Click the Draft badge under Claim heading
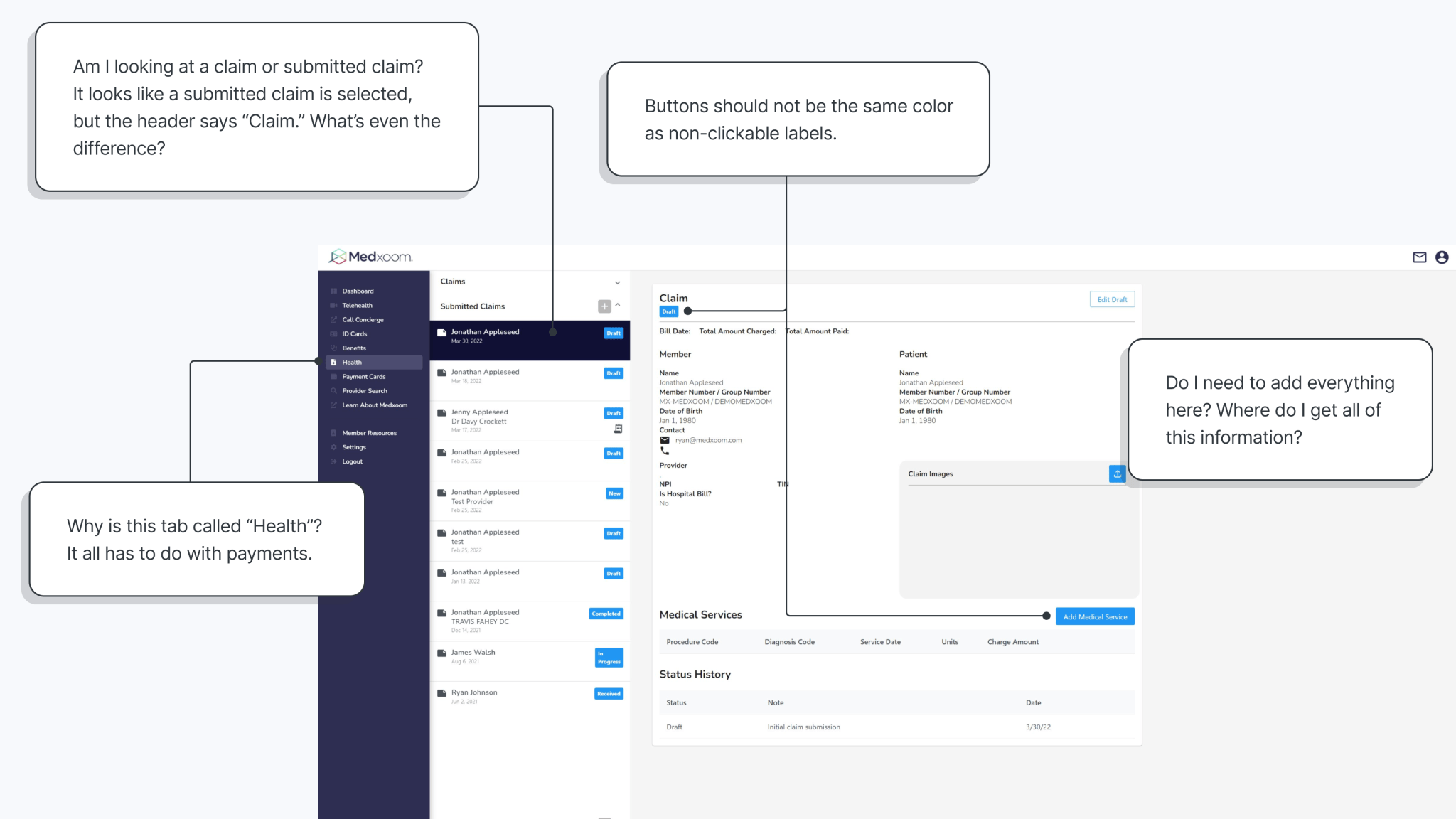This screenshot has width=1456, height=819. pyautogui.click(x=669, y=311)
